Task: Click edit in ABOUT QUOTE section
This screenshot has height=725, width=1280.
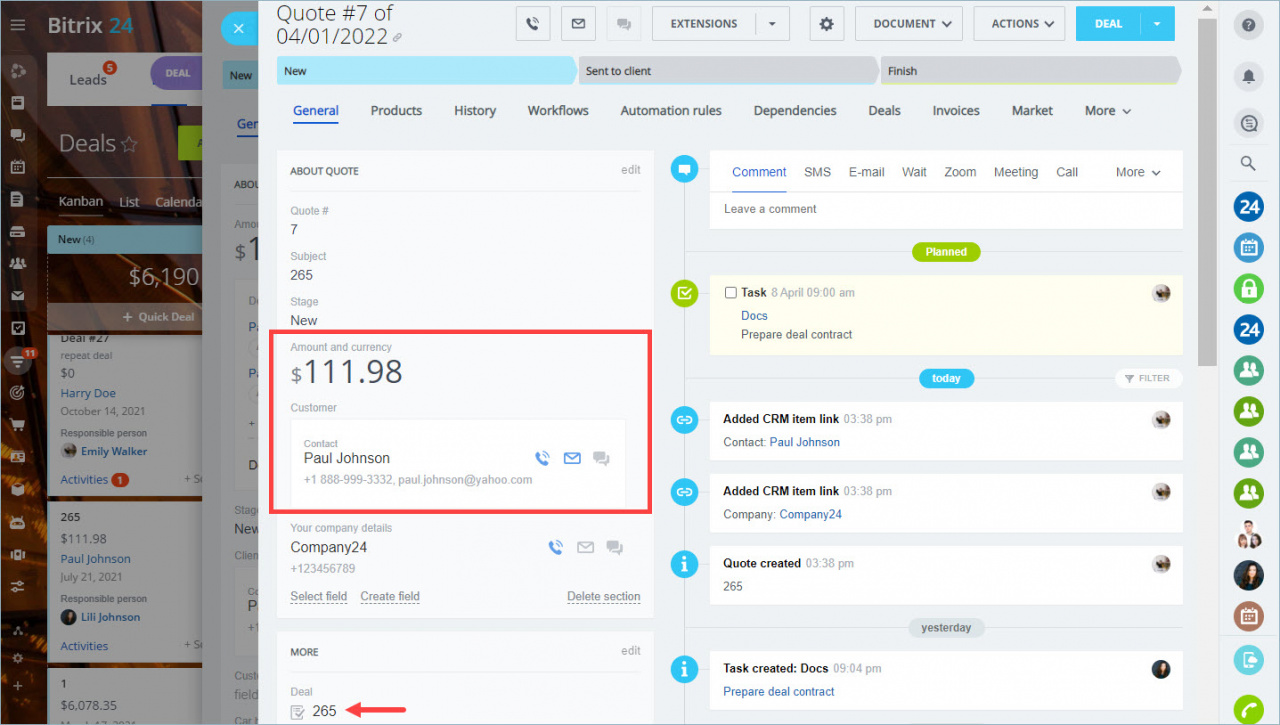Action: (x=630, y=170)
